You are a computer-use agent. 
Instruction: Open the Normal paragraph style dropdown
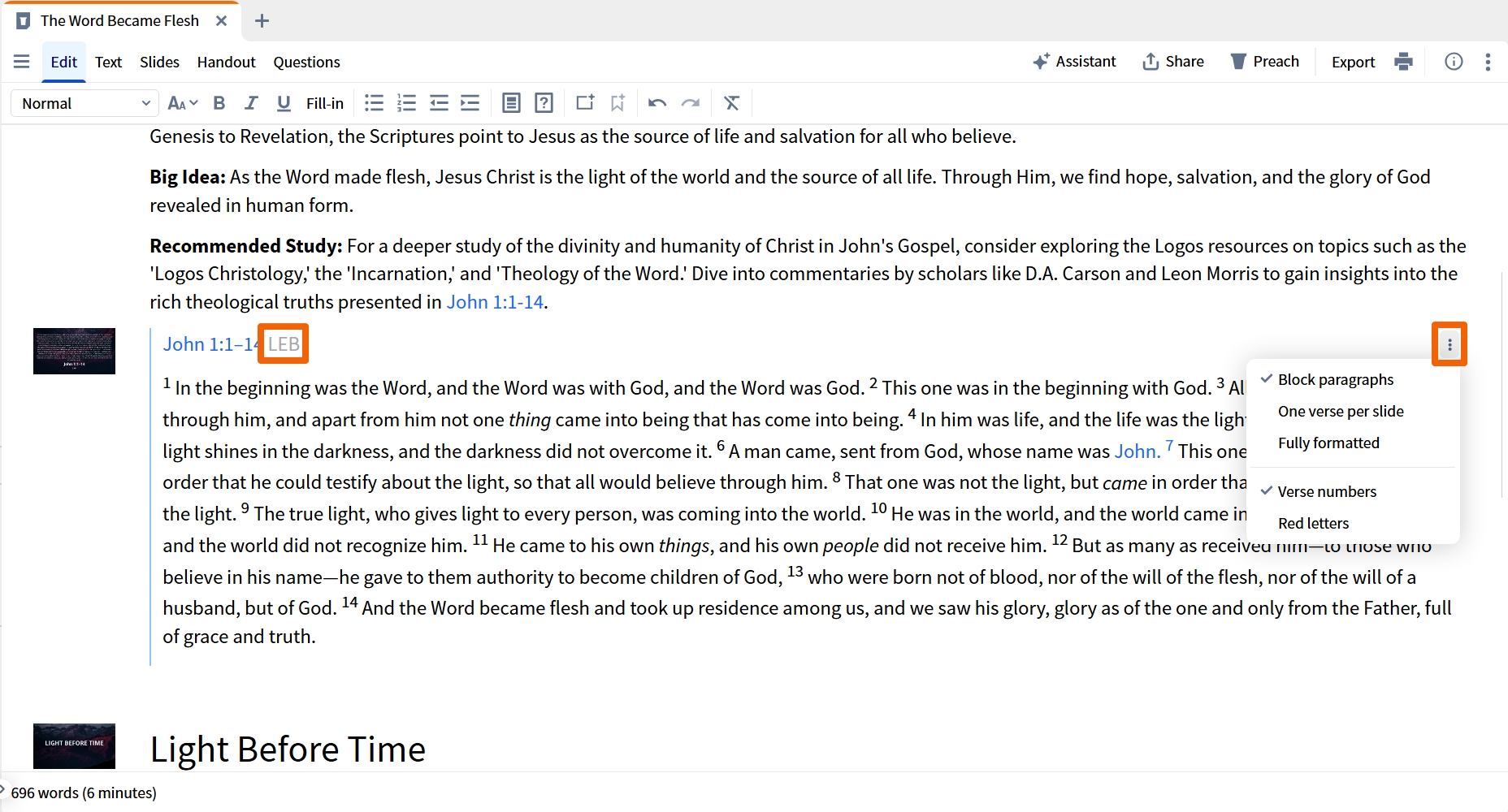[x=85, y=103]
